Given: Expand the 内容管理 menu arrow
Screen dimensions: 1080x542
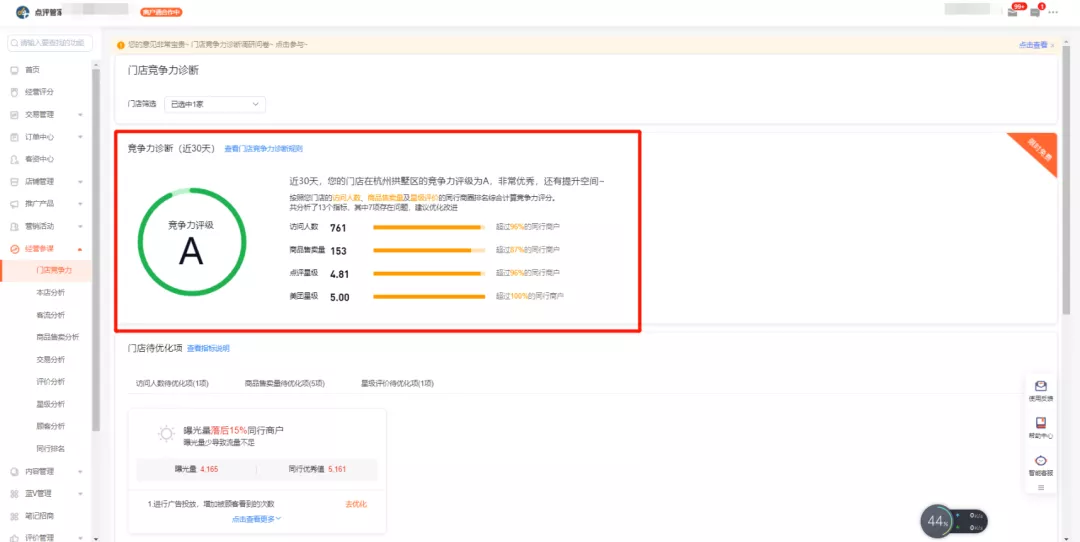Looking at the screenshot, I should pos(81,472).
